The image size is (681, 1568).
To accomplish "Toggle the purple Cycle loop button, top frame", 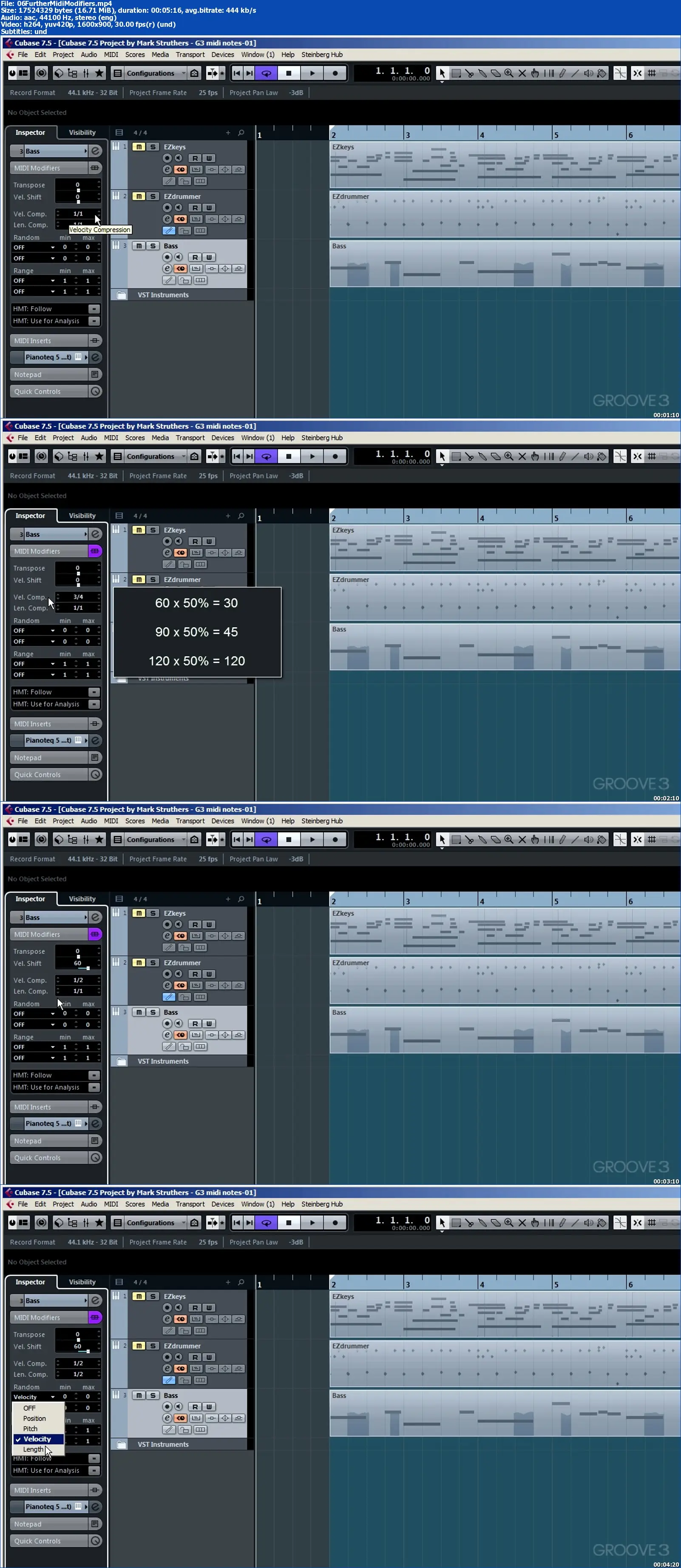I will (x=266, y=73).
